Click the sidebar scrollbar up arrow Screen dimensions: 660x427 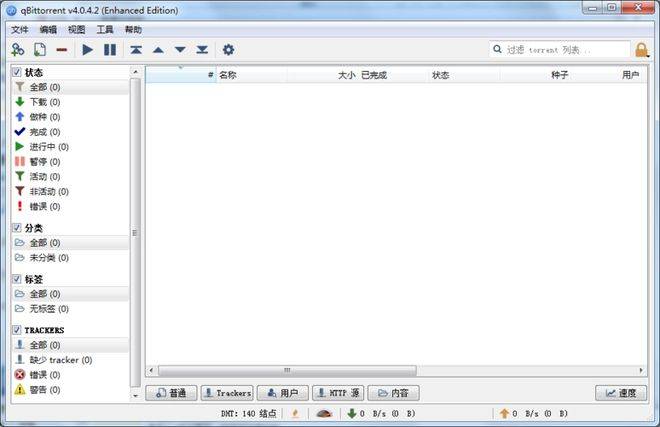[135, 72]
